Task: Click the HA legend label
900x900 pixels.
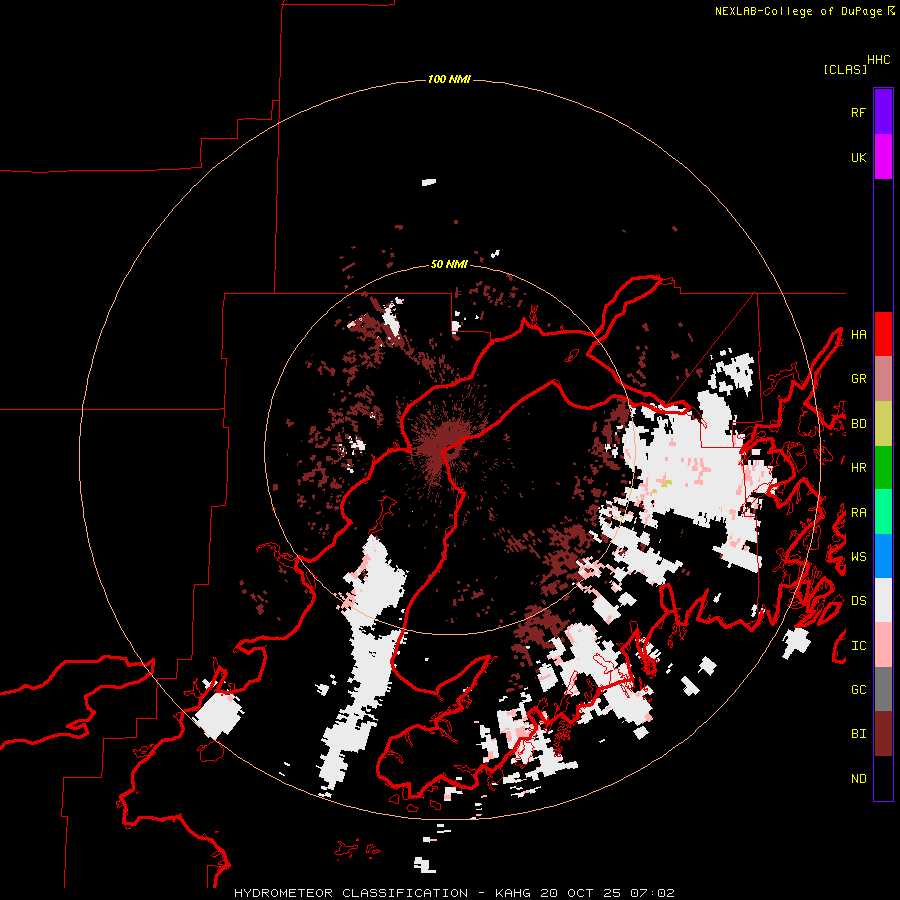Action: pyautogui.click(x=859, y=335)
